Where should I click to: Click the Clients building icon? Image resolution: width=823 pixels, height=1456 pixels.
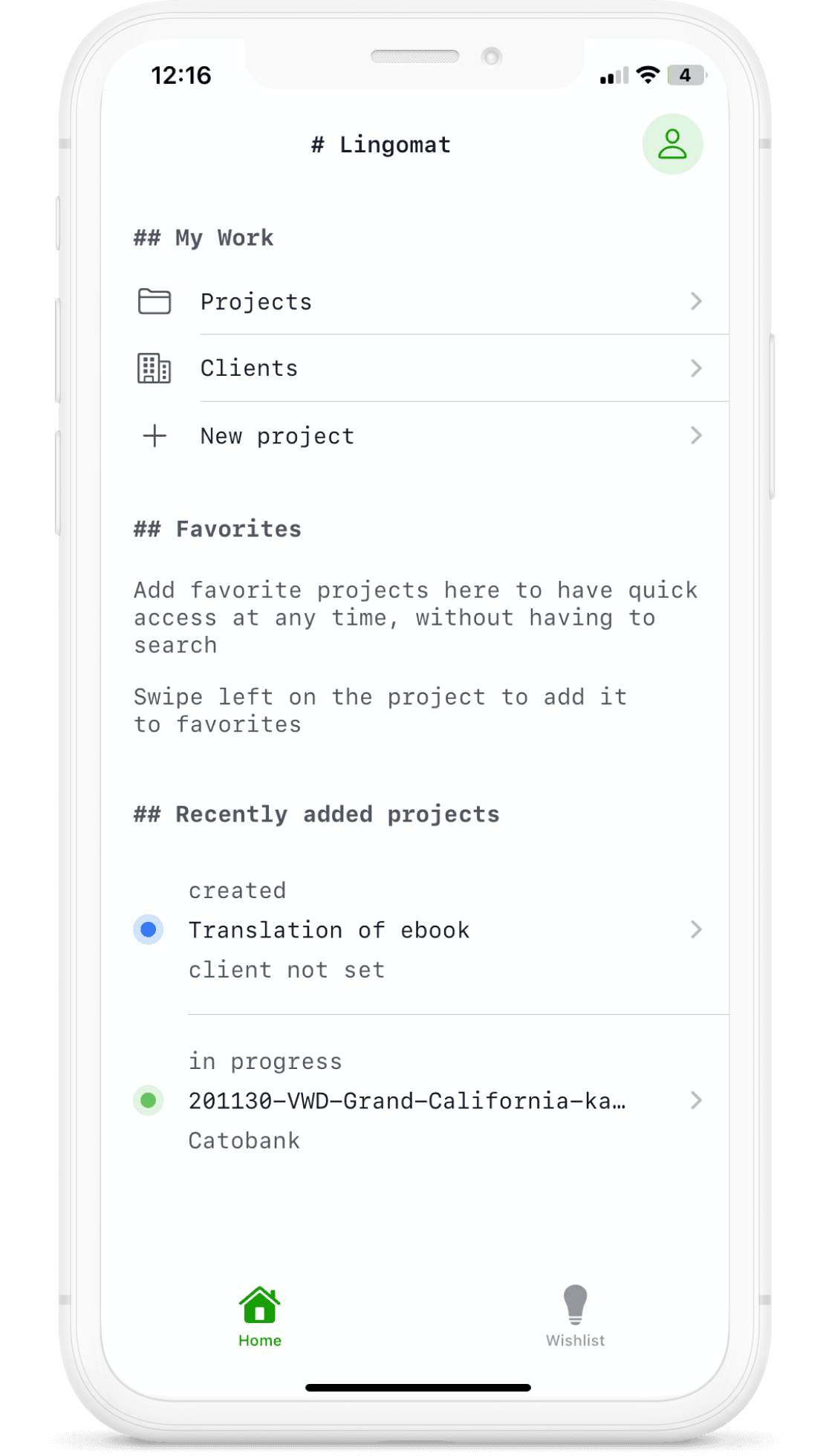pos(154,368)
